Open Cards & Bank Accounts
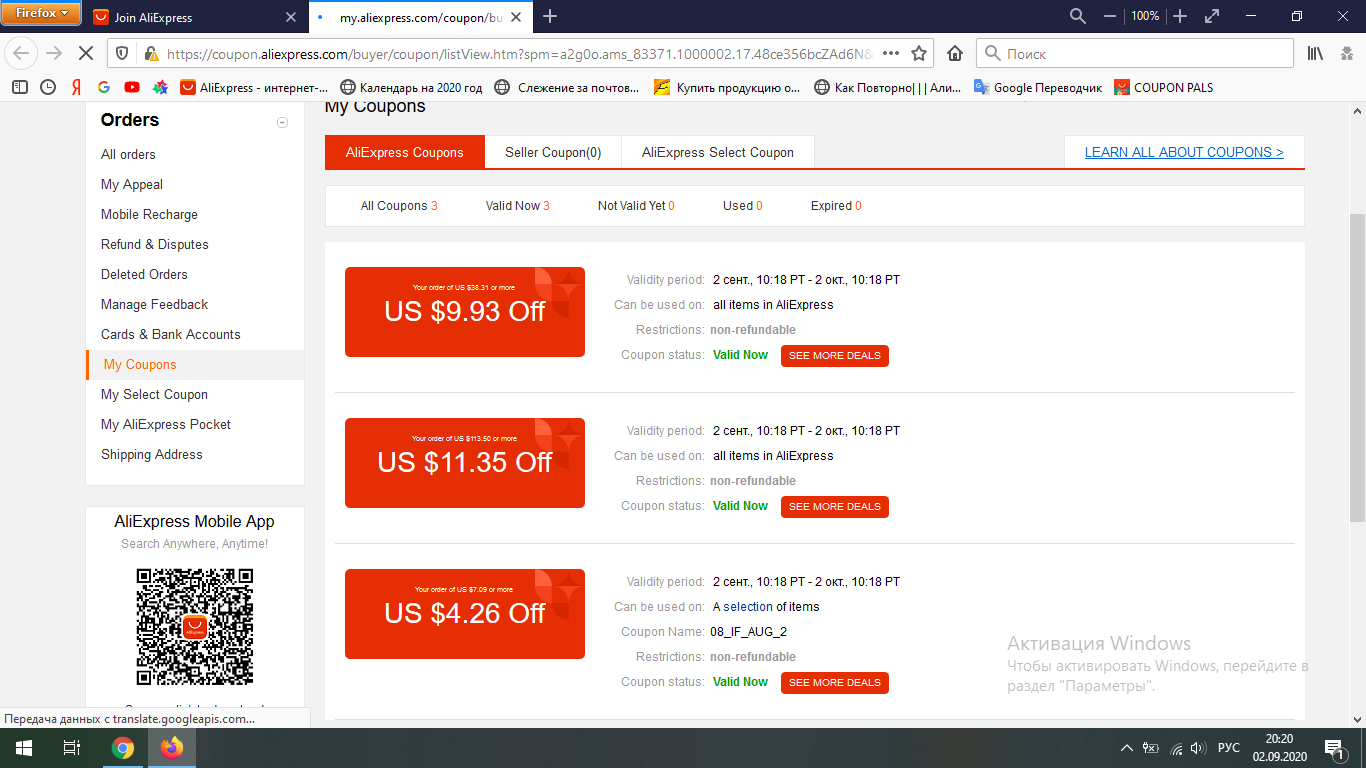Viewport: 1366px width, 768px height. (x=171, y=334)
